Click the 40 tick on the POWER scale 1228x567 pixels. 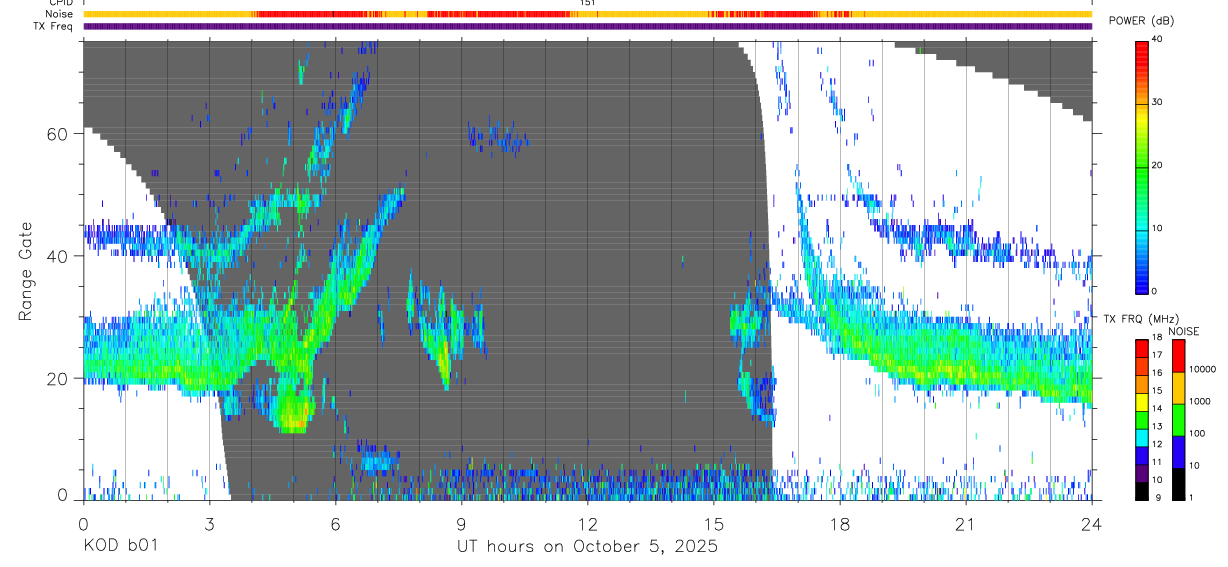pos(1156,40)
